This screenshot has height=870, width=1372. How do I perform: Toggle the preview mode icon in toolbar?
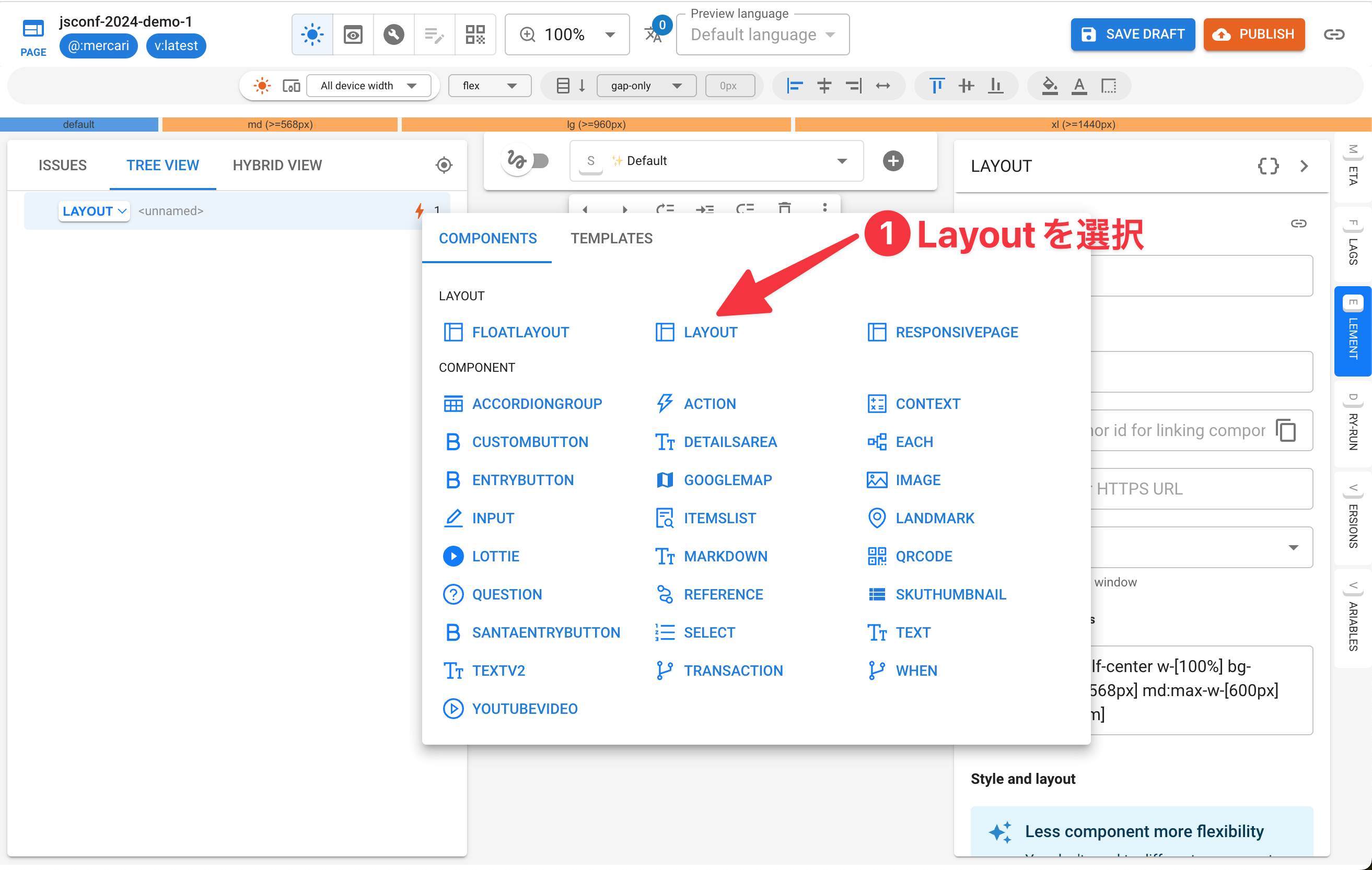353,34
